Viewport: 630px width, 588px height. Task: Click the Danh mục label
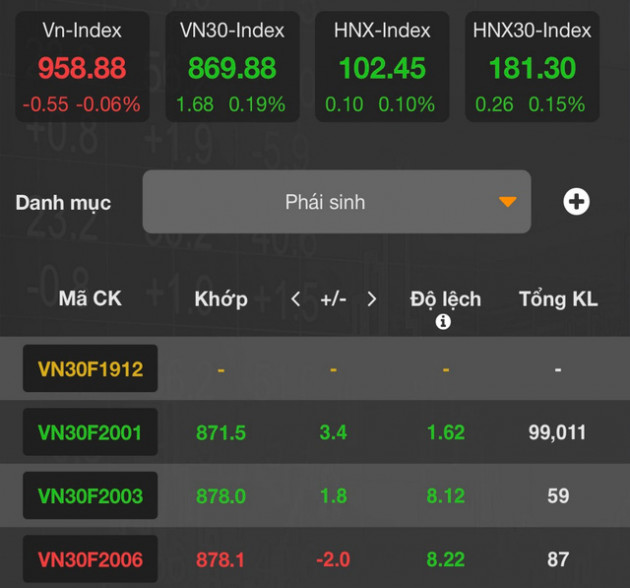[63, 203]
